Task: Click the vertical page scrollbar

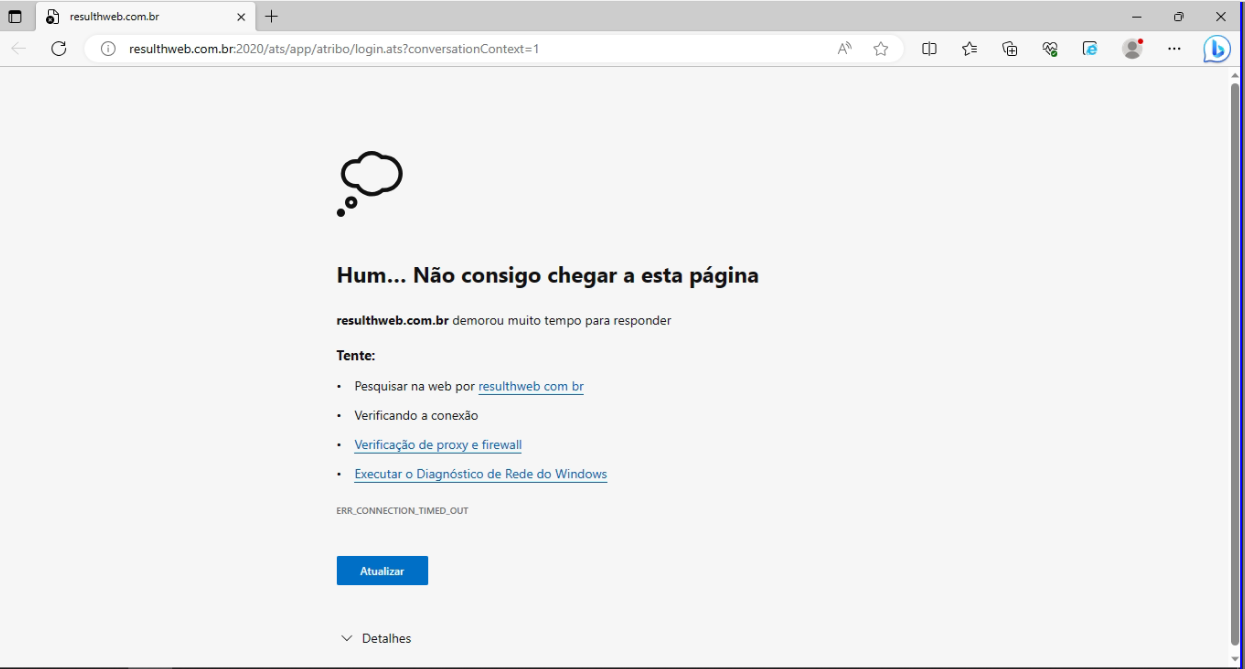Action: coord(1235,363)
